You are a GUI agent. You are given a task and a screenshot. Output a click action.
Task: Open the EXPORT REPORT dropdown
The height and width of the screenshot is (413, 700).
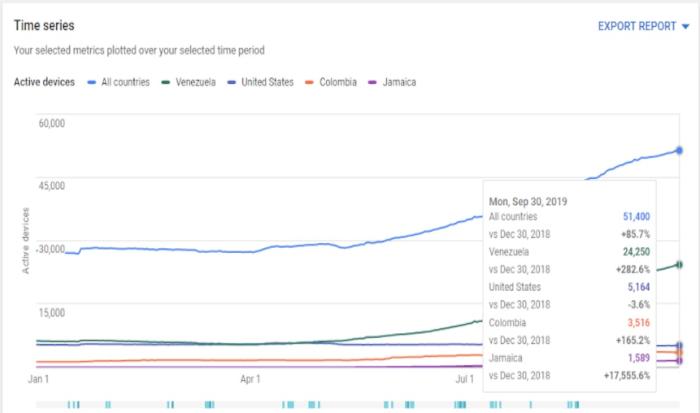[636, 26]
